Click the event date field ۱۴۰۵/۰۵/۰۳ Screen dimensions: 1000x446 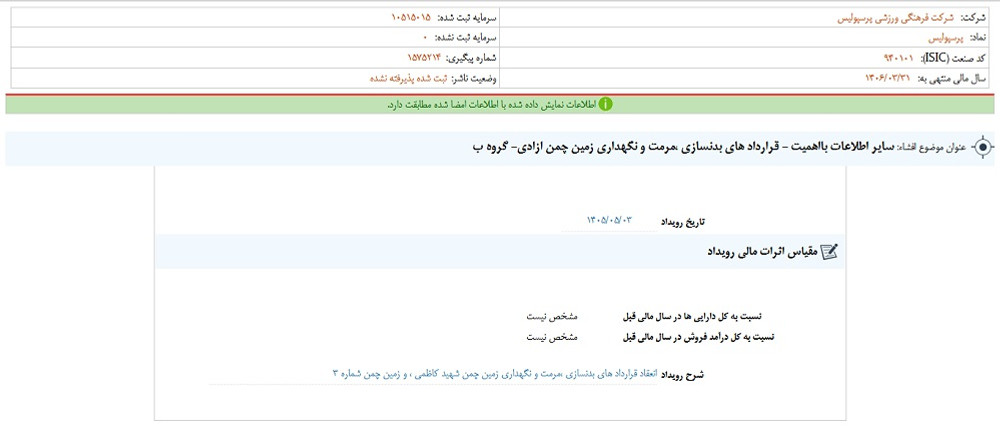pos(609,221)
